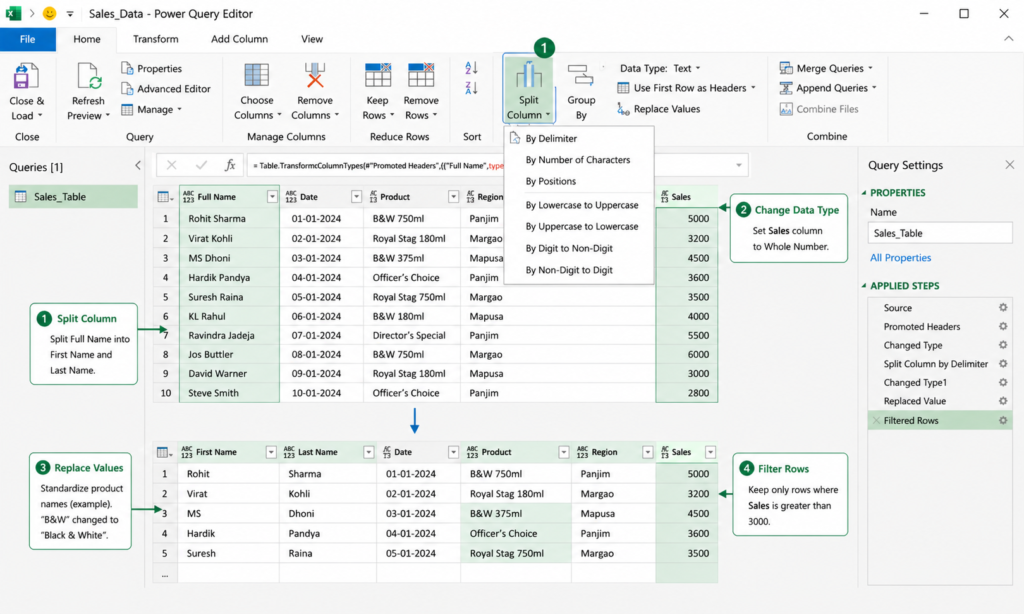Click Replace Values in the ribbon
1024x614 pixels.
click(x=658, y=108)
